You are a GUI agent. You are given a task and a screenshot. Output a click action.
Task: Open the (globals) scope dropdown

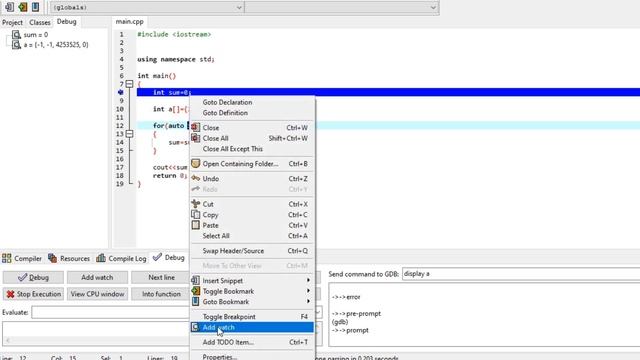[147, 7]
